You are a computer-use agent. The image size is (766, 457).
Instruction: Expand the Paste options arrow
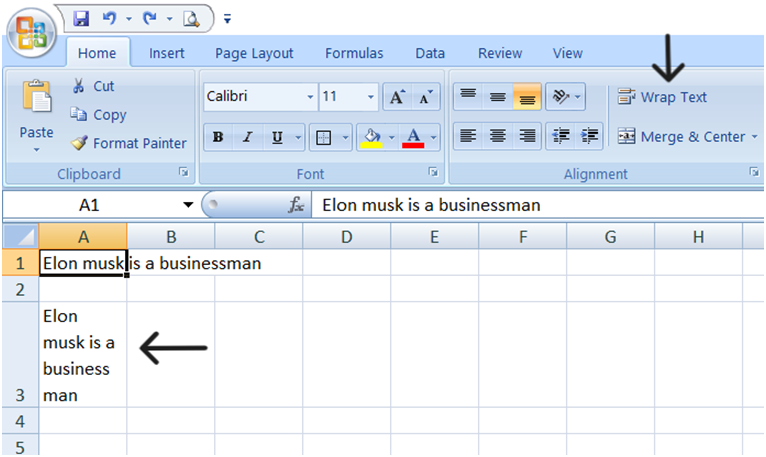[x=37, y=150]
